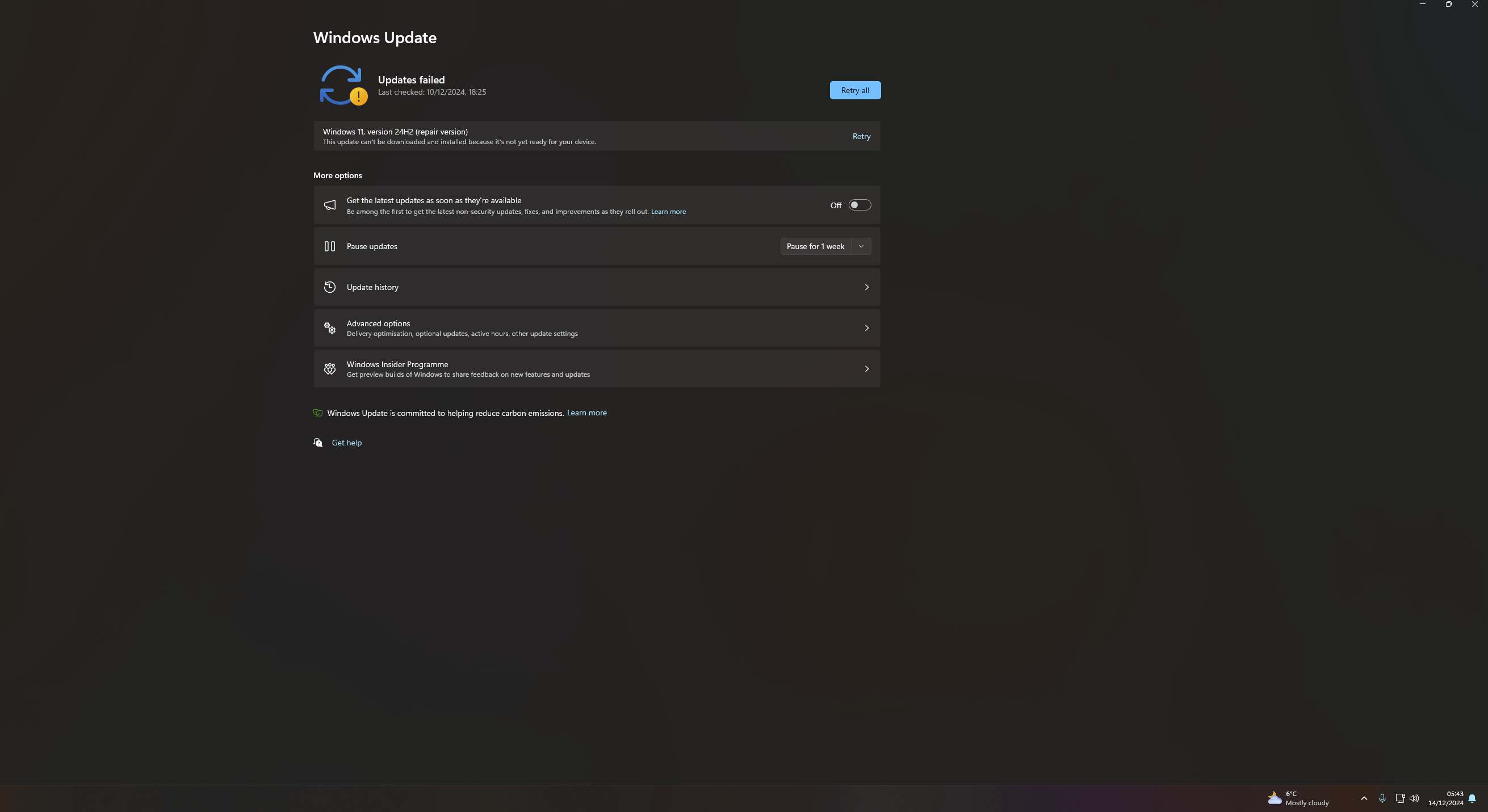Click the Off label beside the toggle
The image size is (1488, 812).
click(x=836, y=205)
